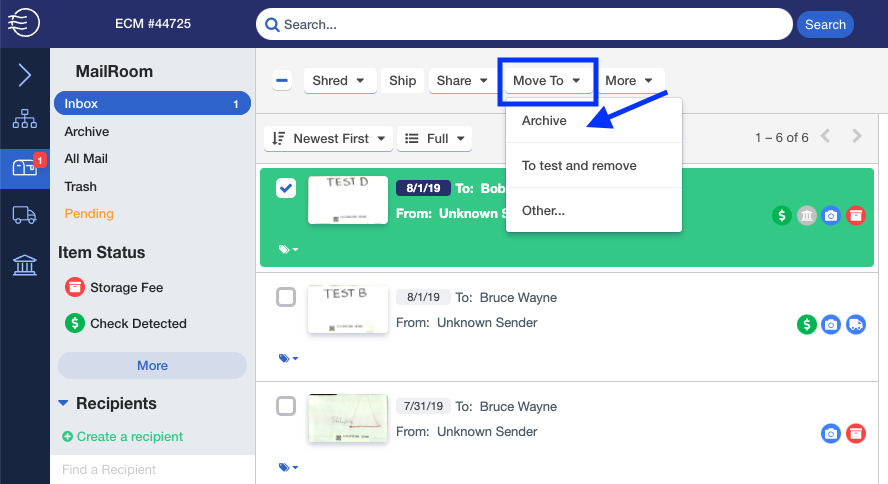This screenshot has width=888, height=484.
Task: Click the Find a Recipient field
Action: (x=152, y=470)
